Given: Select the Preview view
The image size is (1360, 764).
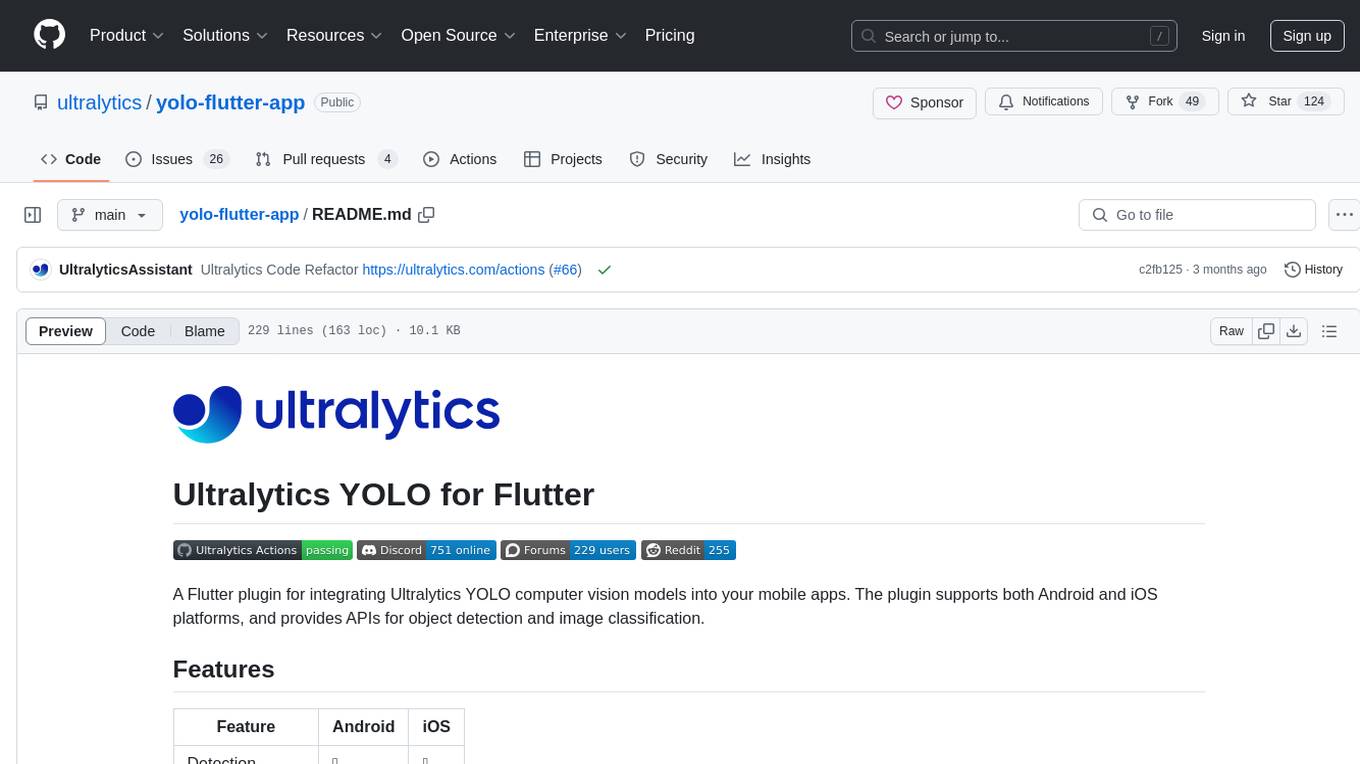Looking at the screenshot, I should tap(66, 331).
